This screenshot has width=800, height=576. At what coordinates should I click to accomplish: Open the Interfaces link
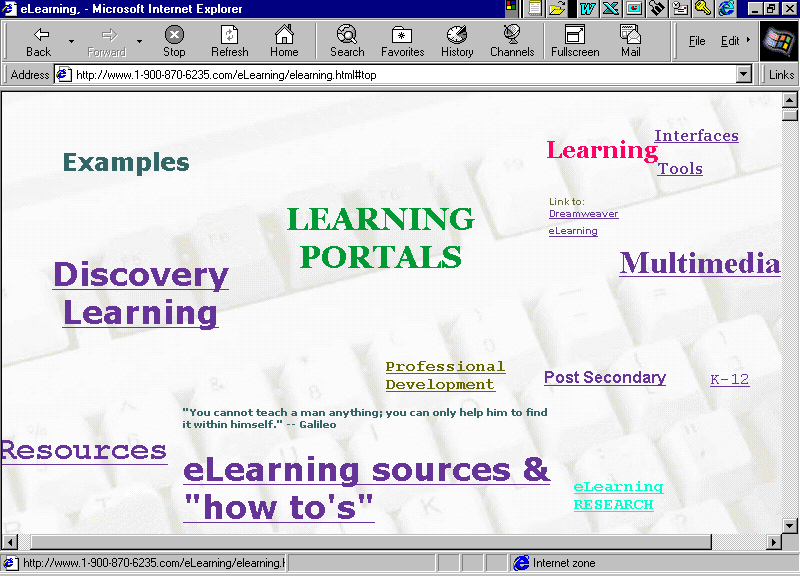(696, 136)
